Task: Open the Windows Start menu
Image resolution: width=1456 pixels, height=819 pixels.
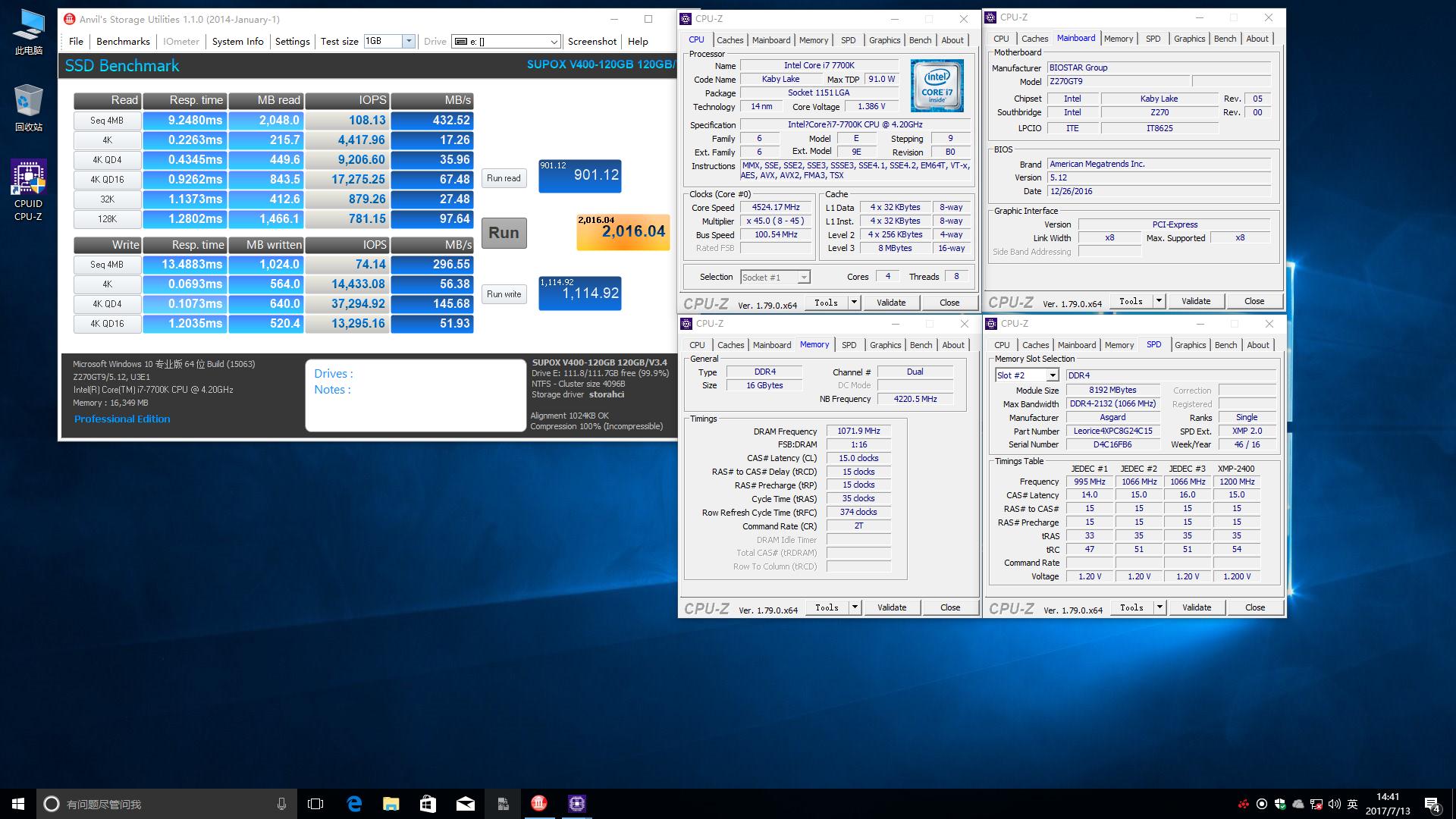Action: pyautogui.click(x=18, y=803)
